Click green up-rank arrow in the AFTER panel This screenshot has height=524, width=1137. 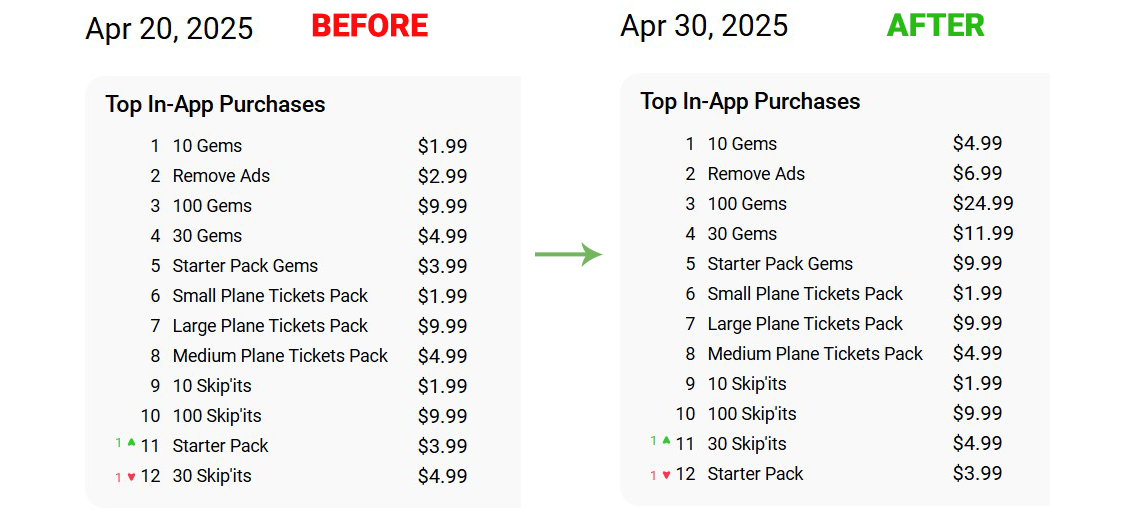[666, 440]
